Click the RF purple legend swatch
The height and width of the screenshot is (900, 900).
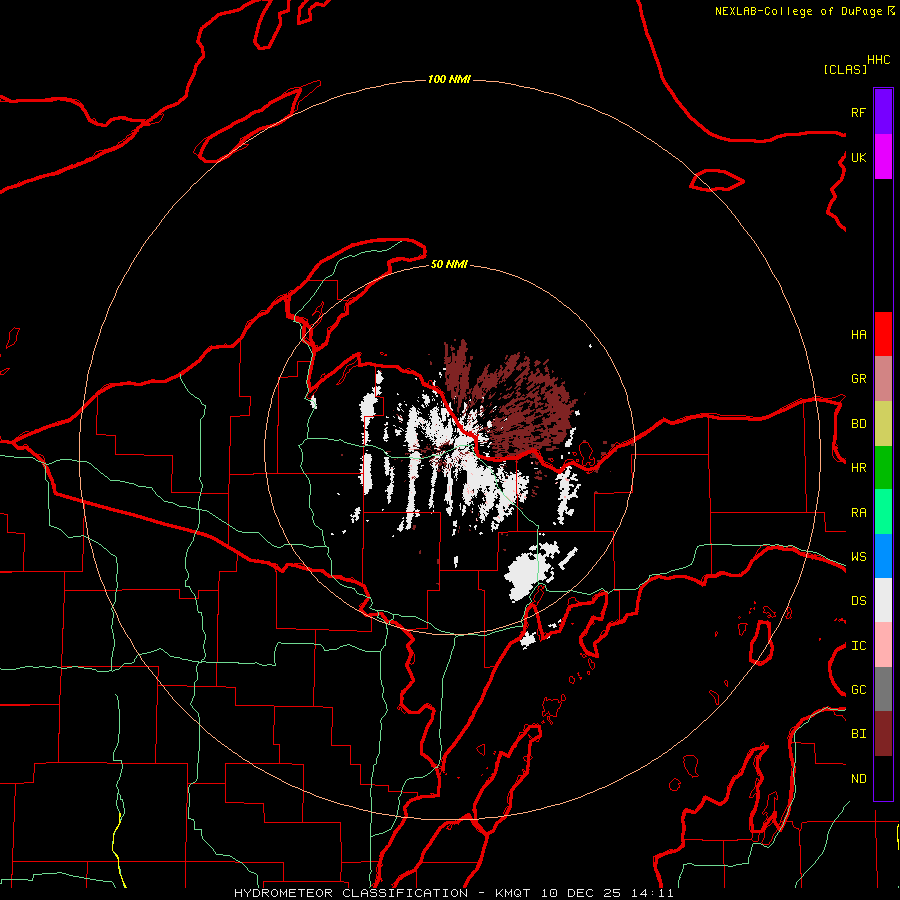click(883, 112)
